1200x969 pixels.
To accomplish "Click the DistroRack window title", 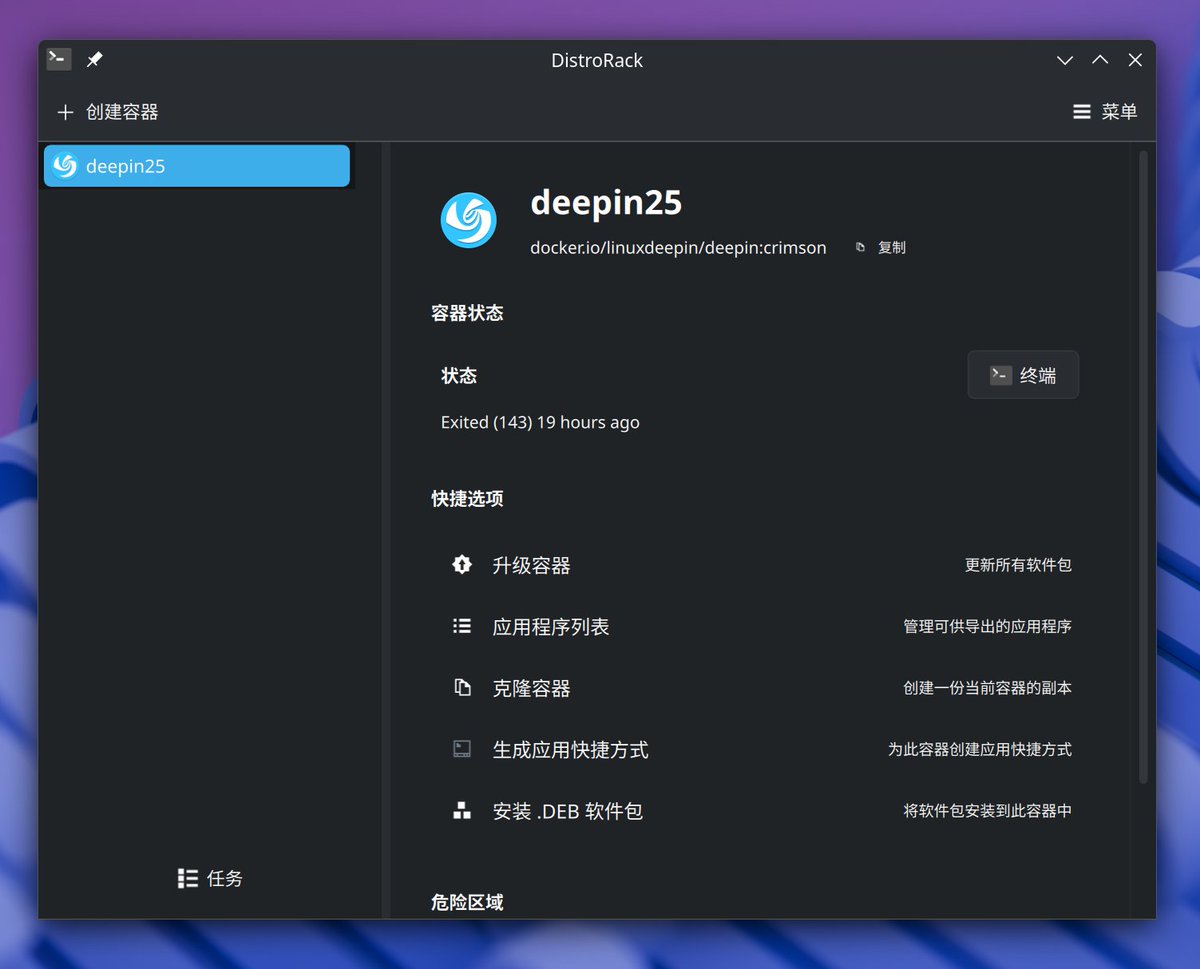I will tap(597, 60).
